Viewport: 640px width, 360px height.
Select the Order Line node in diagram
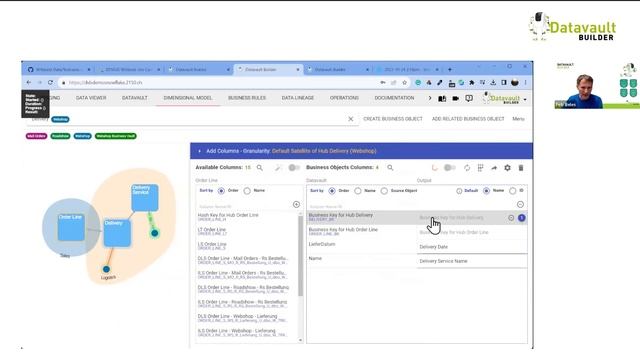tap(71, 227)
